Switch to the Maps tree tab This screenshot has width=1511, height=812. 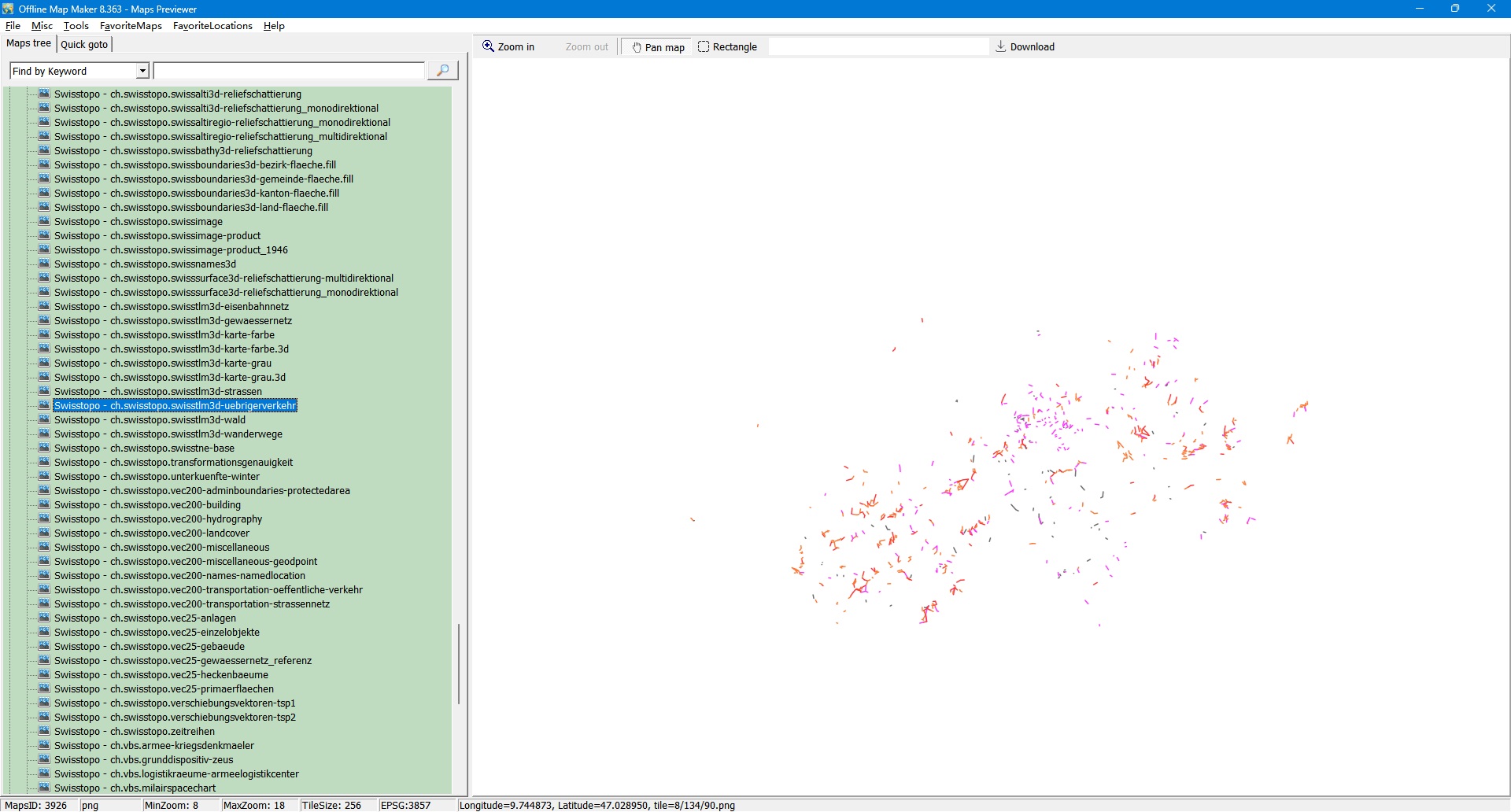pos(28,43)
